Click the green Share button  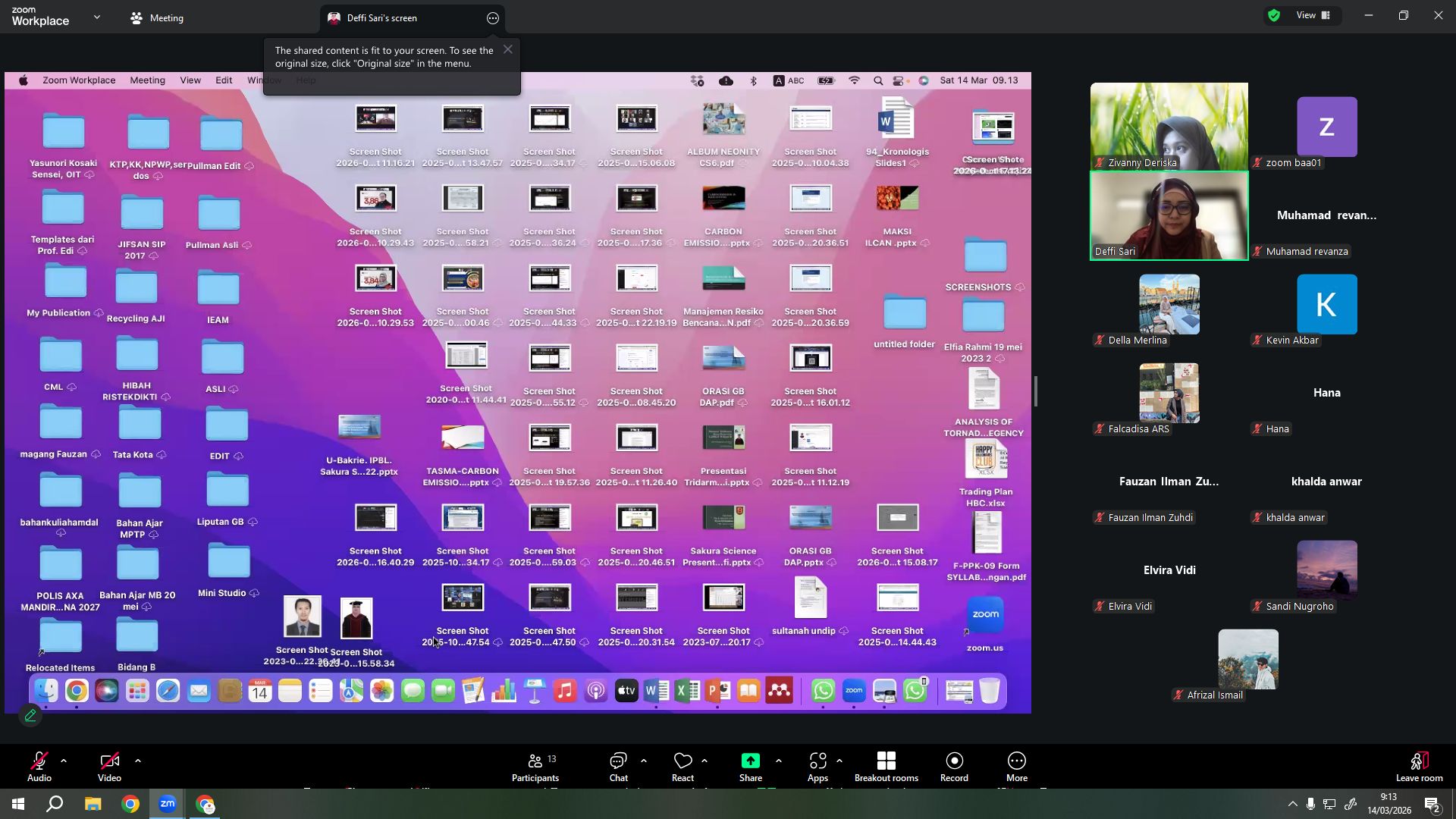(751, 766)
